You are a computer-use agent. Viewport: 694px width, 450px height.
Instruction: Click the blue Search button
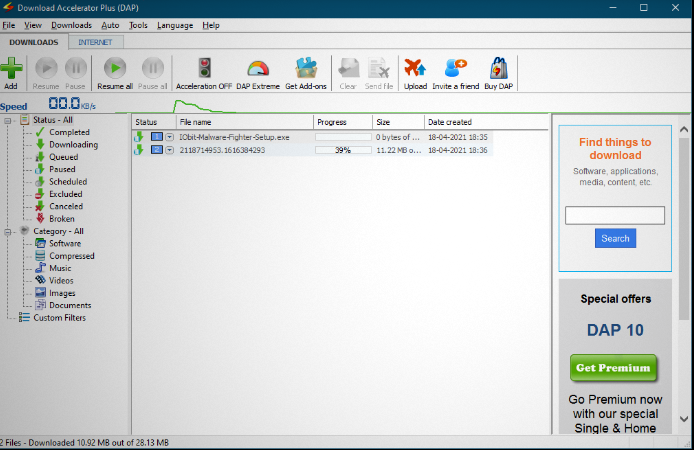[615, 238]
